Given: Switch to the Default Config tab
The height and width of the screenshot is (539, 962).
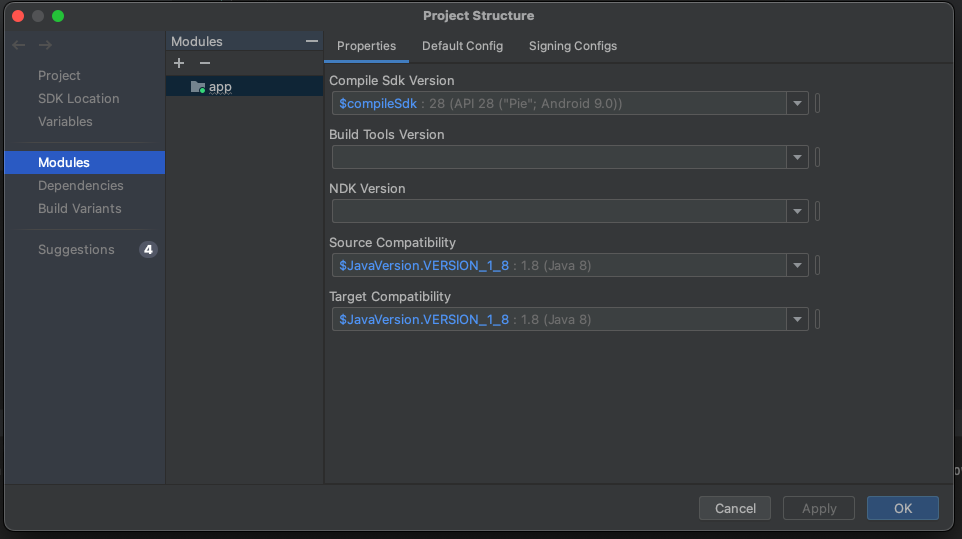Looking at the screenshot, I should (x=462, y=46).
